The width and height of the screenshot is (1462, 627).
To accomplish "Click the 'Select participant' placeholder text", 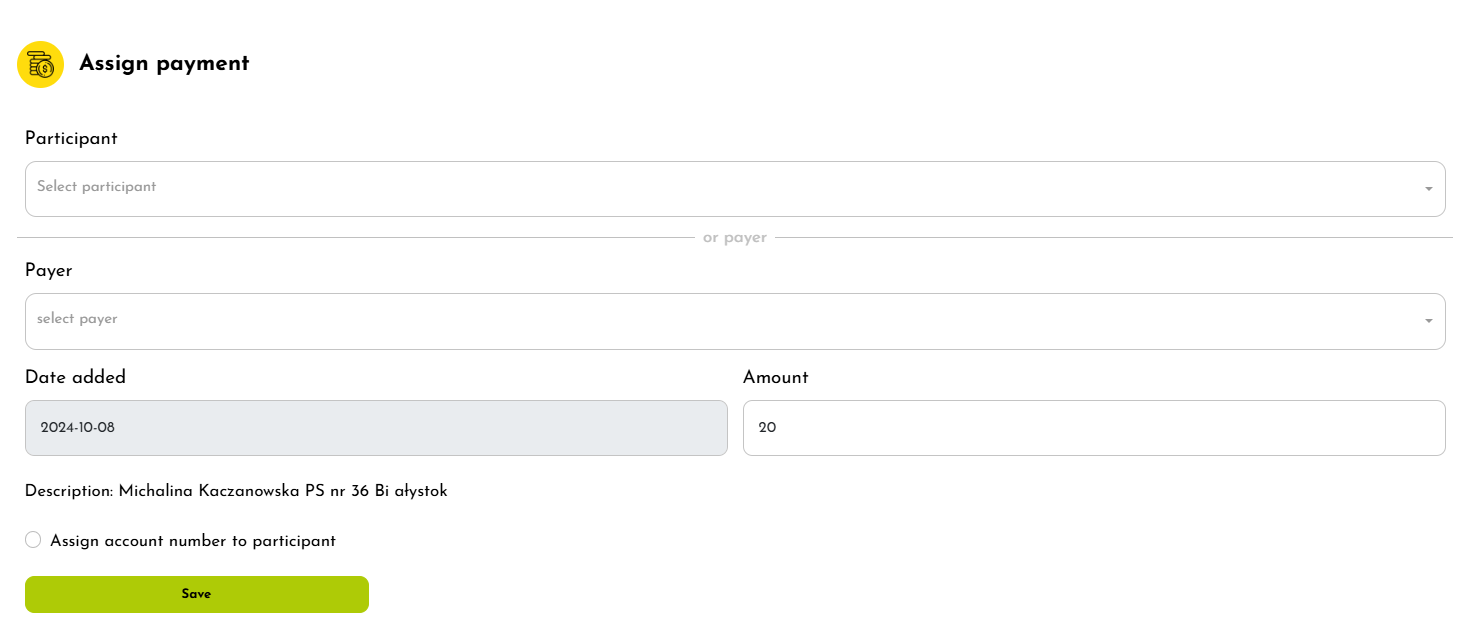I will (x=97, y=187).
